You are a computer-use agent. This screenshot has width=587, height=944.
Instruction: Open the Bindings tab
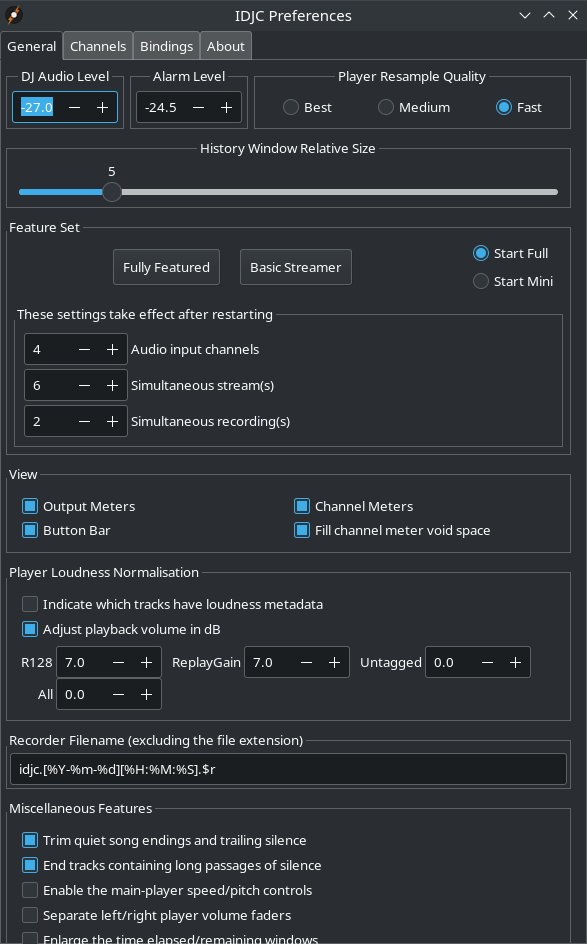click(166, 46)
